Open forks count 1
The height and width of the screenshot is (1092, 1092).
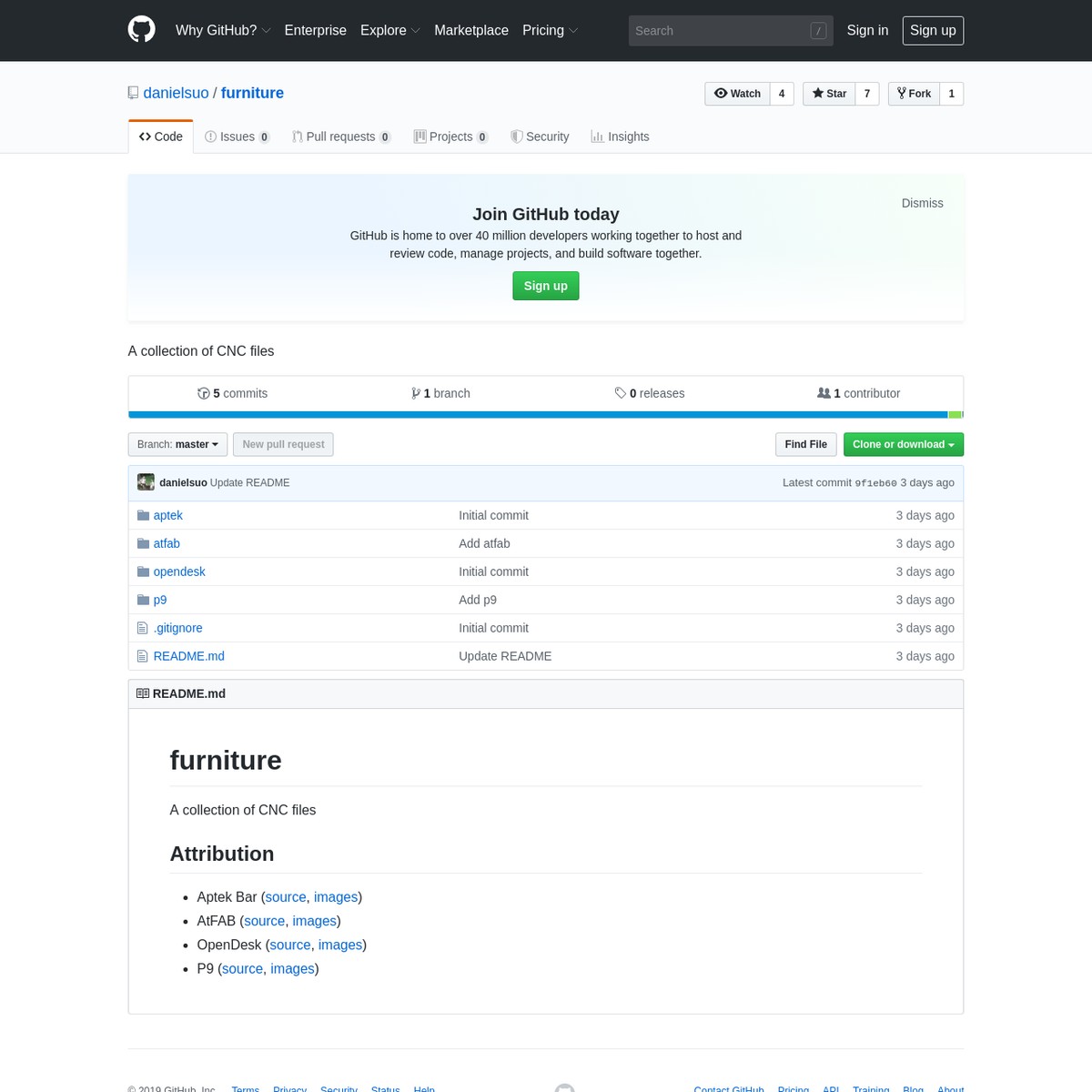pos(952,94)
